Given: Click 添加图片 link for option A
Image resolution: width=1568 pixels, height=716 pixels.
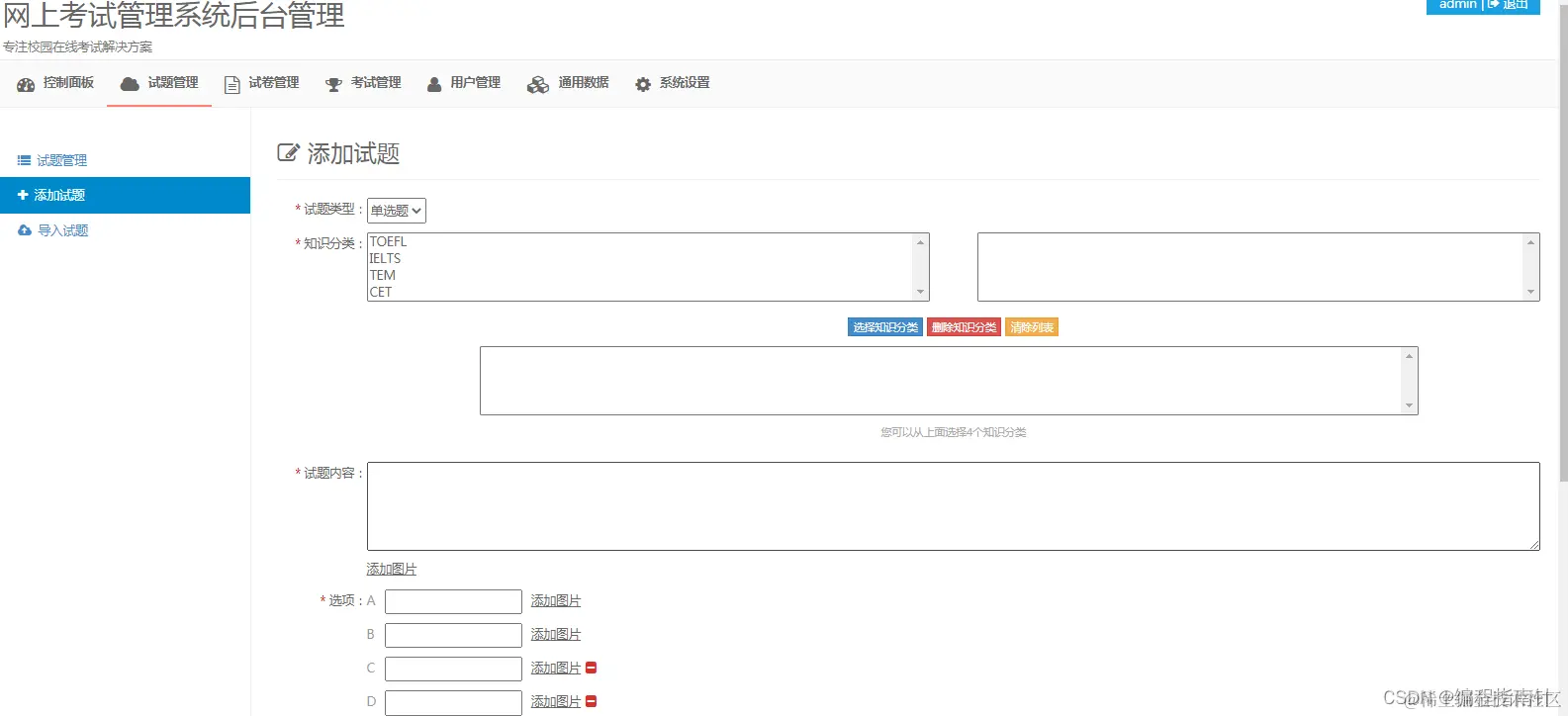Looking at the screenshot, I should [556, 600].
